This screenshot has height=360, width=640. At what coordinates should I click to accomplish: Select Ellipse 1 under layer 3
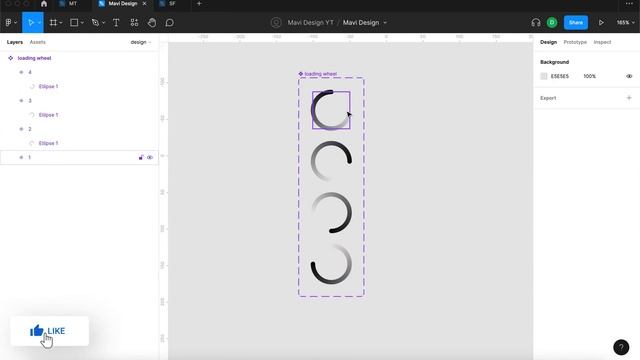[48, 115]
